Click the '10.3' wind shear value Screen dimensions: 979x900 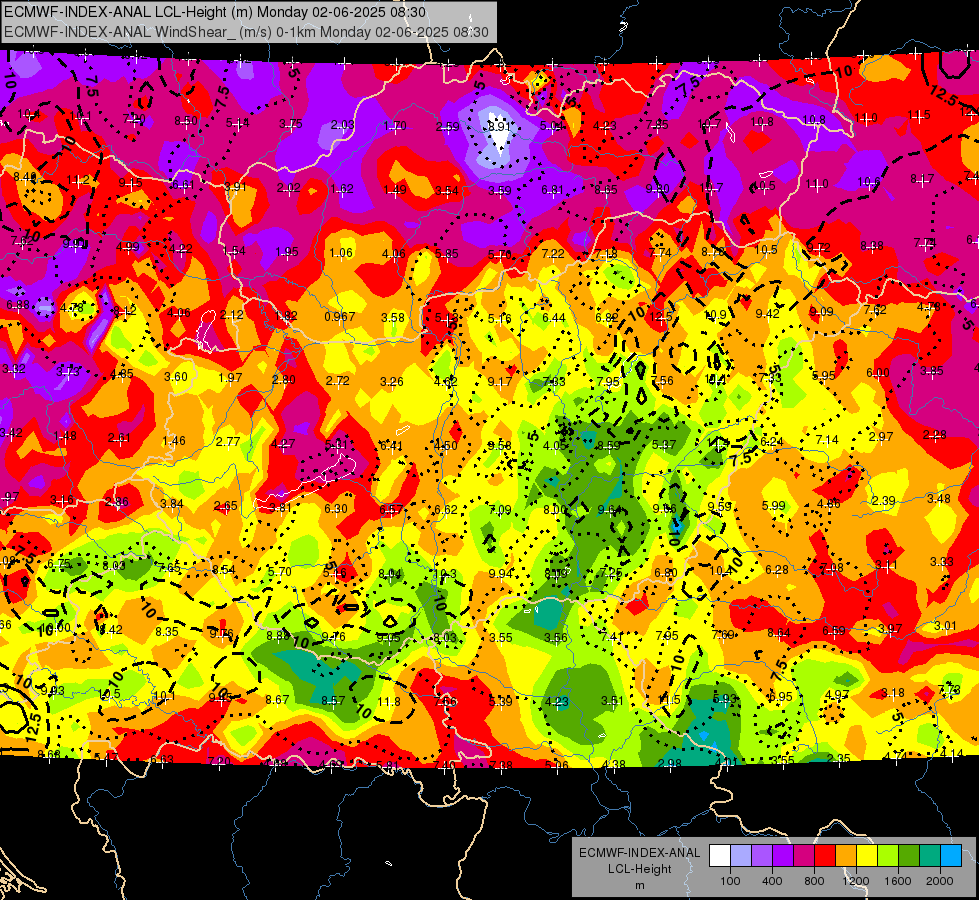pos(445,573)
